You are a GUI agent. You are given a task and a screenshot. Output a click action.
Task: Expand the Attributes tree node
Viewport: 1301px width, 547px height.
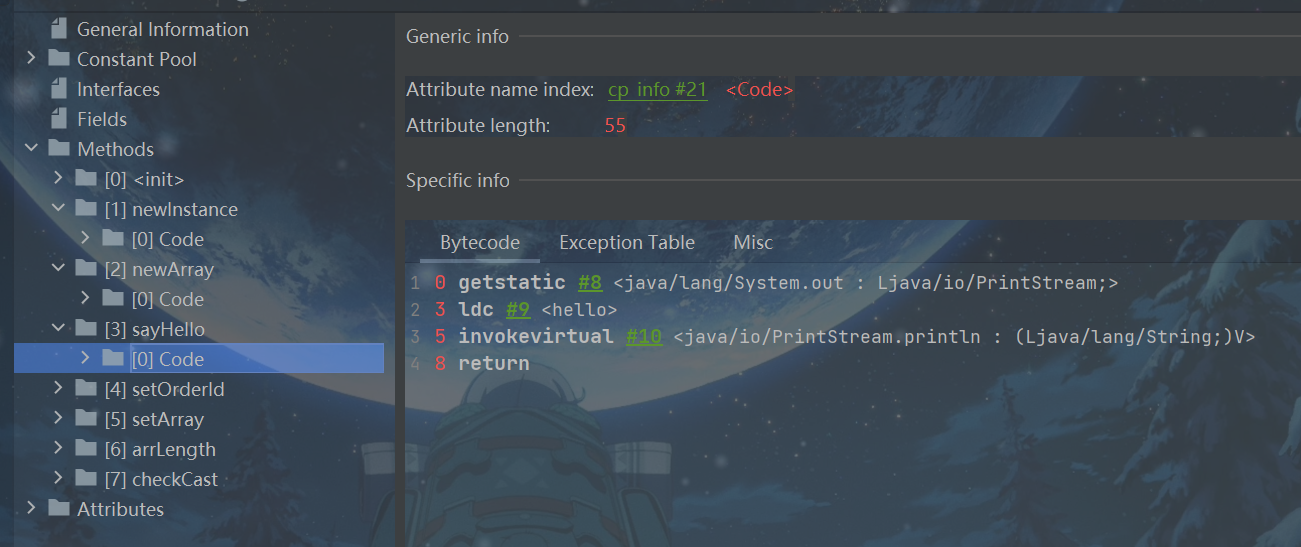point(32,509)
